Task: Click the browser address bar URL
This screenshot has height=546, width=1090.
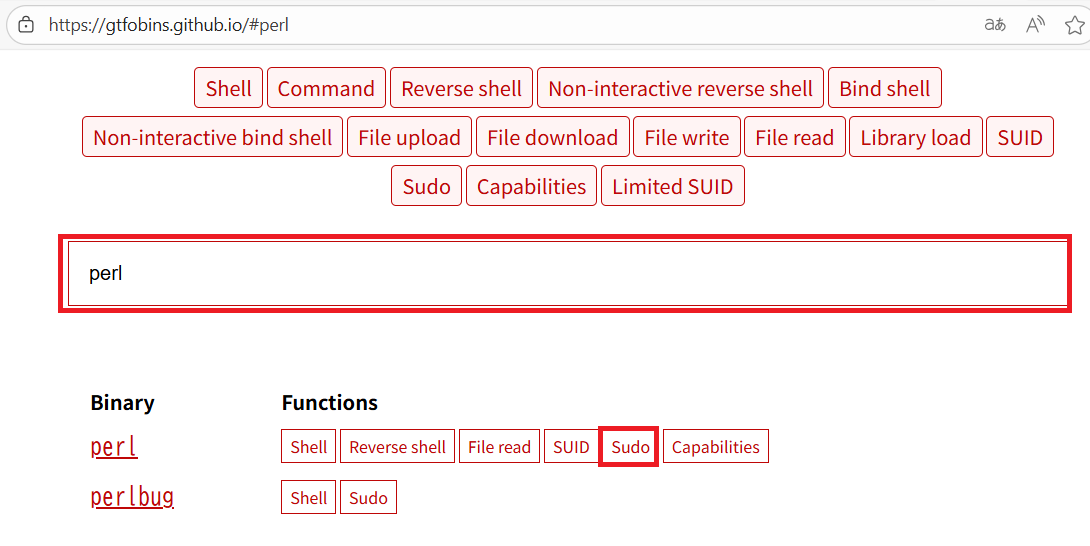Action: pyautogui.click(x=169, y=25)
